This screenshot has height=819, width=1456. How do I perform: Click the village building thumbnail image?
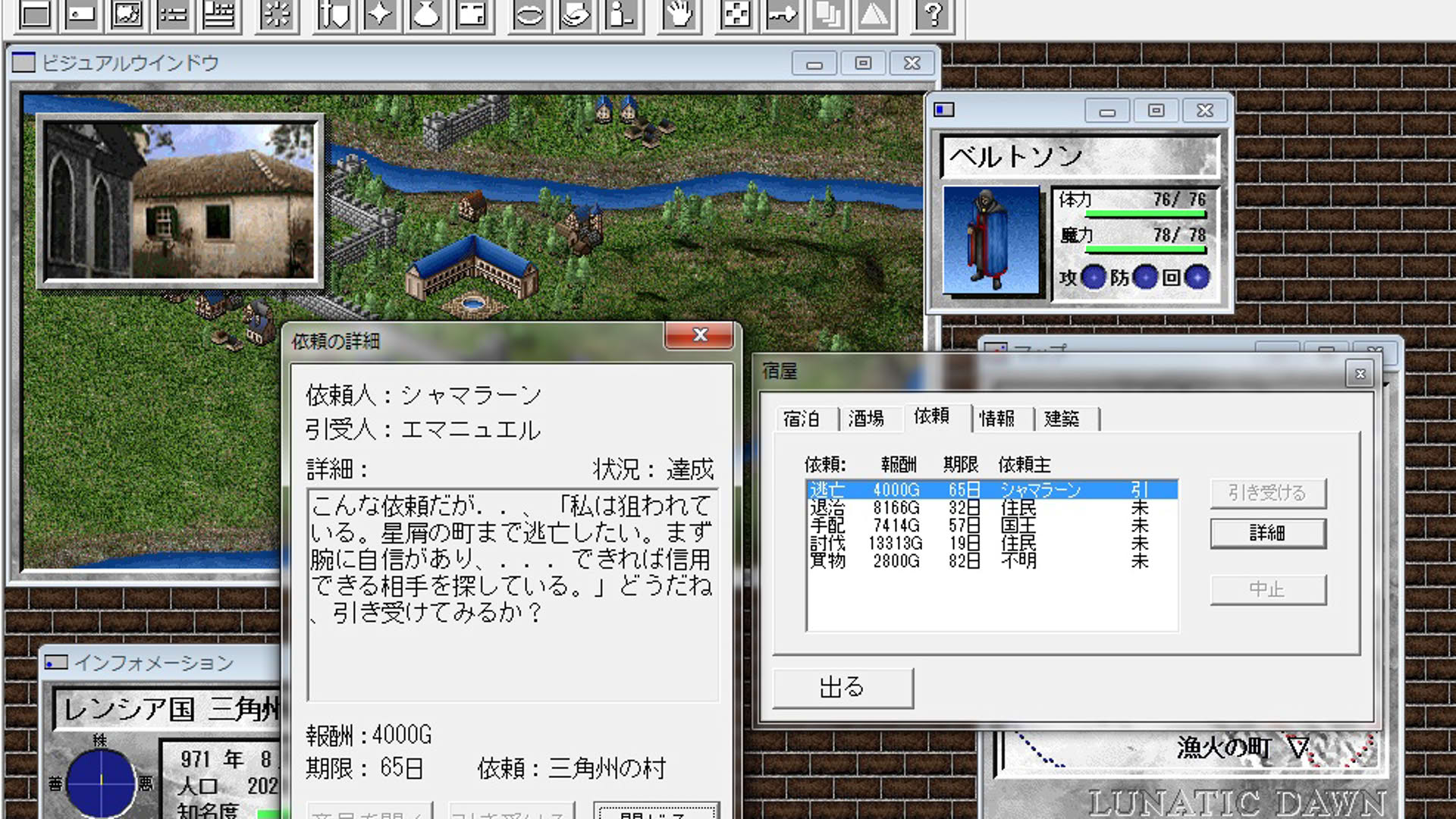(x=180, y=202)
